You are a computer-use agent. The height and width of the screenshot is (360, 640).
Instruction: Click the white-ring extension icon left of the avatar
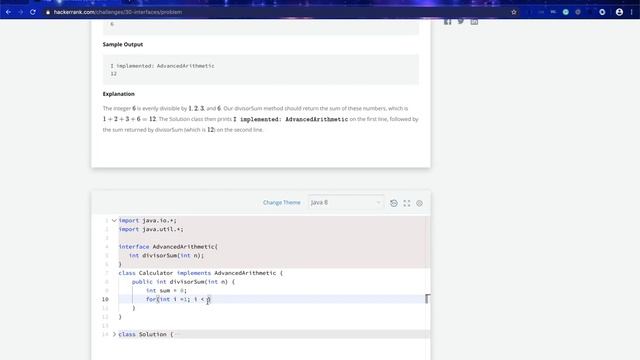pyautogui.click(x=602, y=12)
